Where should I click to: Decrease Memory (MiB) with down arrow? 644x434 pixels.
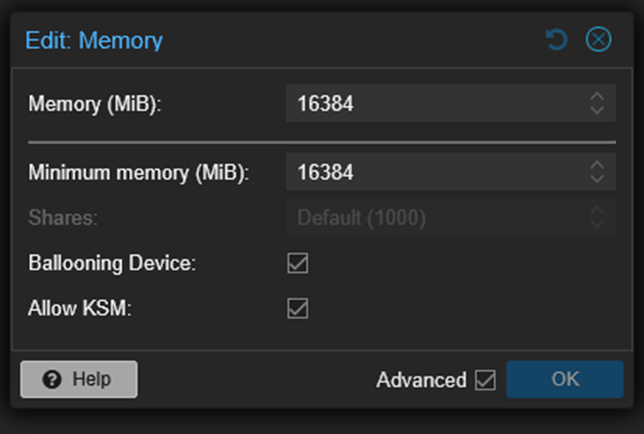[597, 109]
